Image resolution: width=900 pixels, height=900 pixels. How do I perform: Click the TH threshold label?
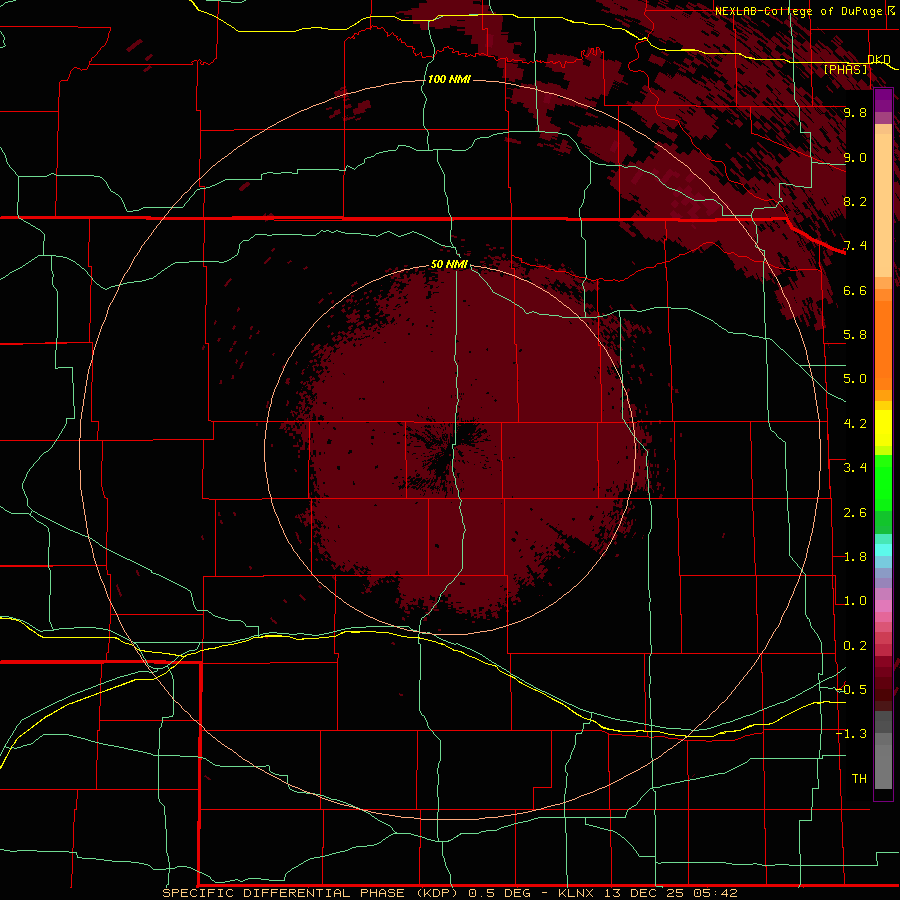(x=859, y=779)
